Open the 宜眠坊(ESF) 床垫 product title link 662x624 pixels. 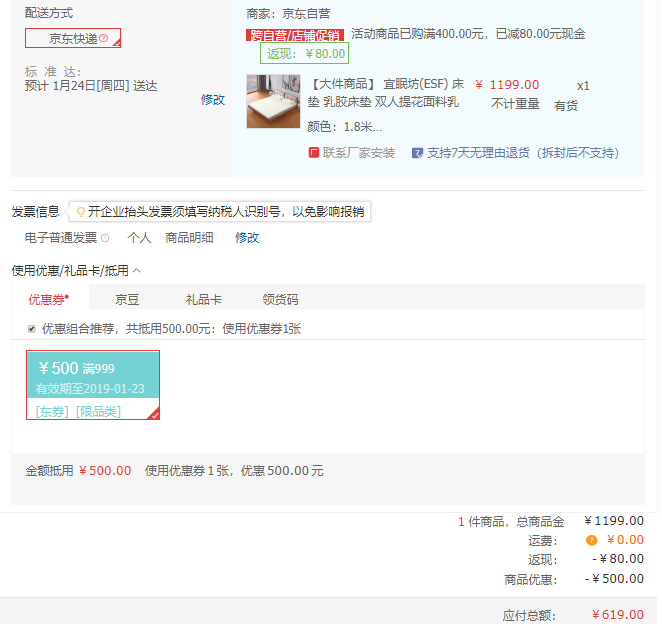[x=387, y=93]
